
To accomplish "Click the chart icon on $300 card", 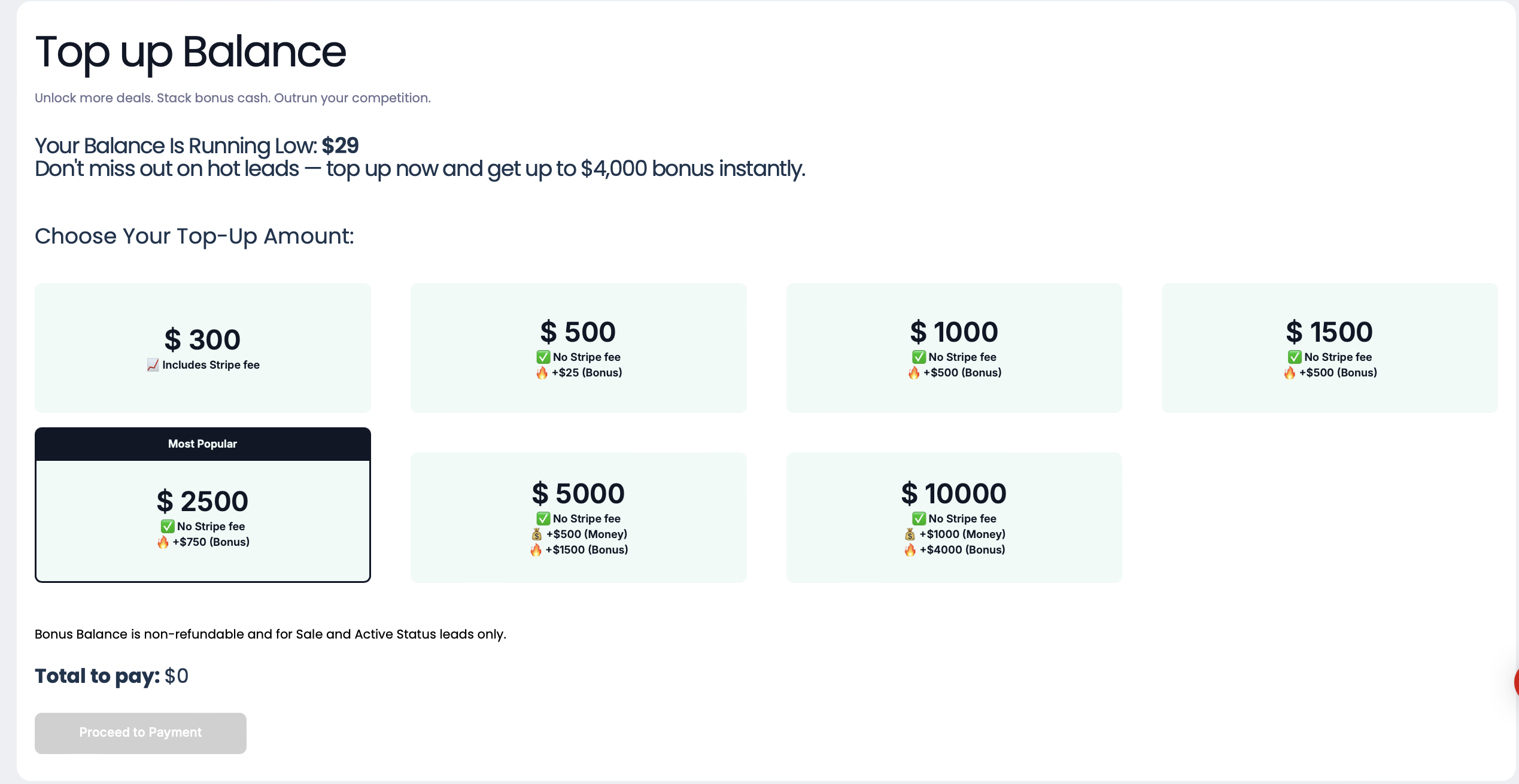I will pos(153,365).
